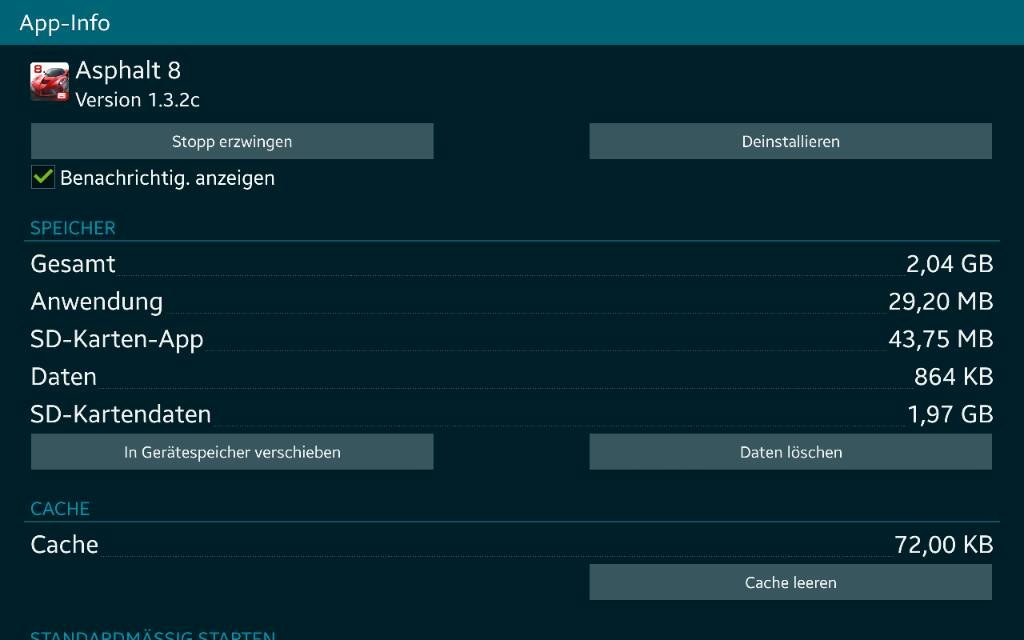Click the CACHE section header
The width and height of the screenshot is (1024, 640).
[60, 509]
